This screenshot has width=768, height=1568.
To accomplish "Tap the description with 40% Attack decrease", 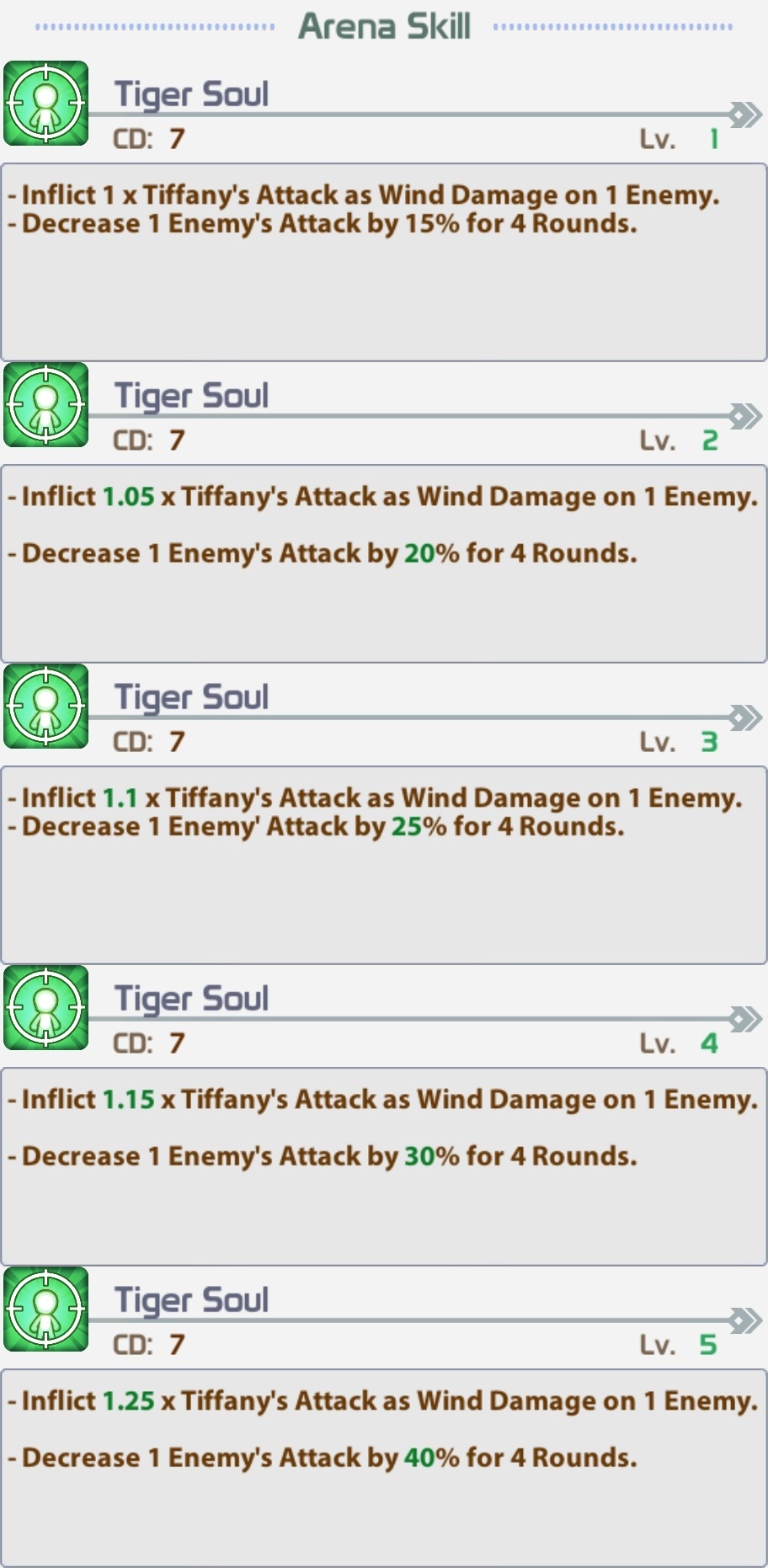I will [x=384, y=1469].
